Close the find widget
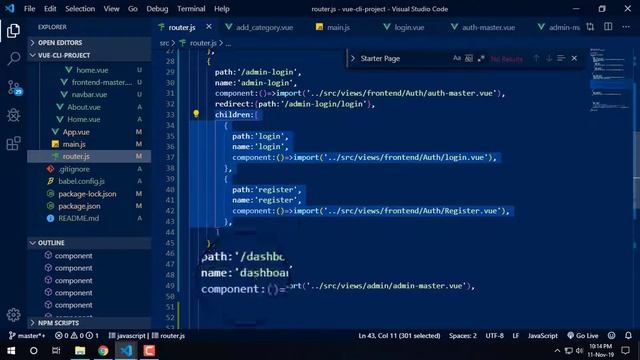The width and height of the screenshot is (640, 360). coord(574,58)
